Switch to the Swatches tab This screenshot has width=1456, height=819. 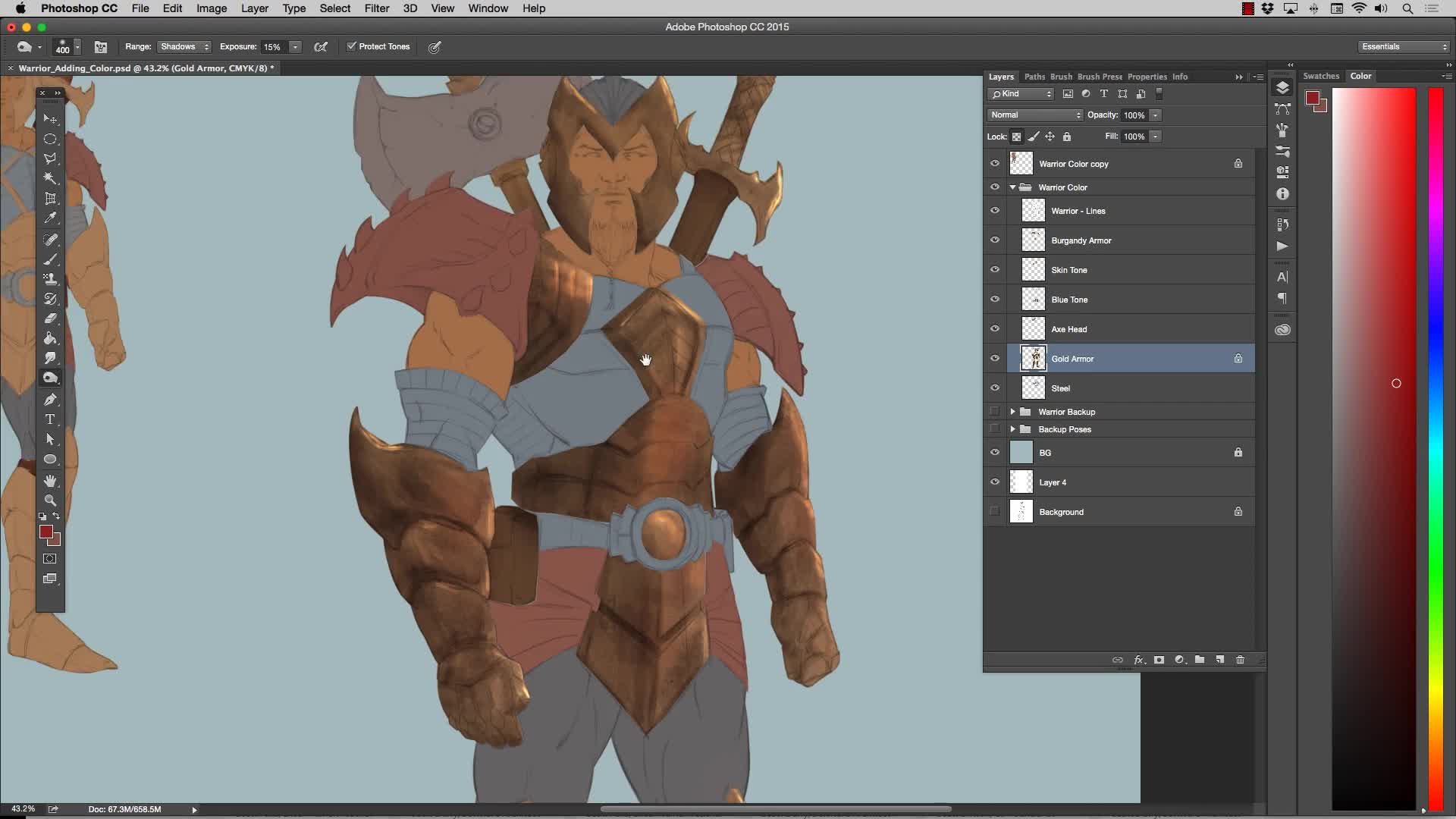click(x=1320, y=76)
